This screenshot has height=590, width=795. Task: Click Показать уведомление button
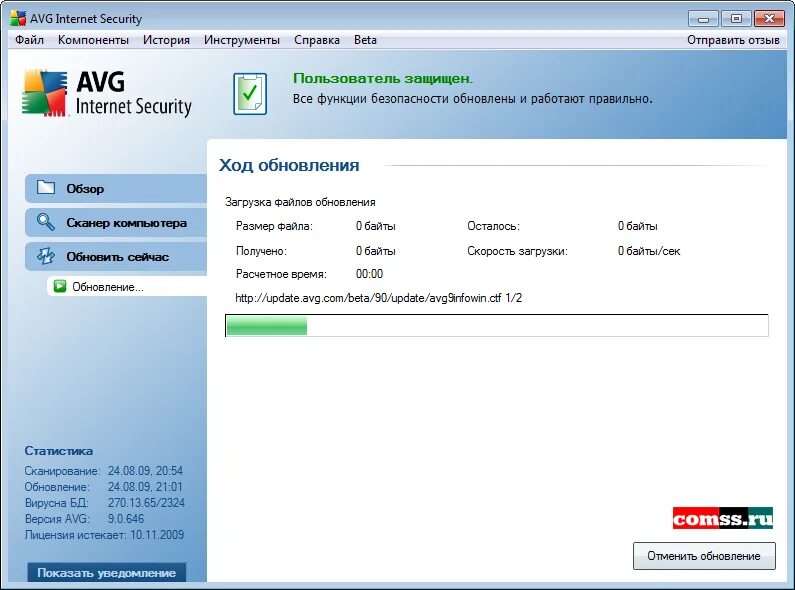point(106,573)
